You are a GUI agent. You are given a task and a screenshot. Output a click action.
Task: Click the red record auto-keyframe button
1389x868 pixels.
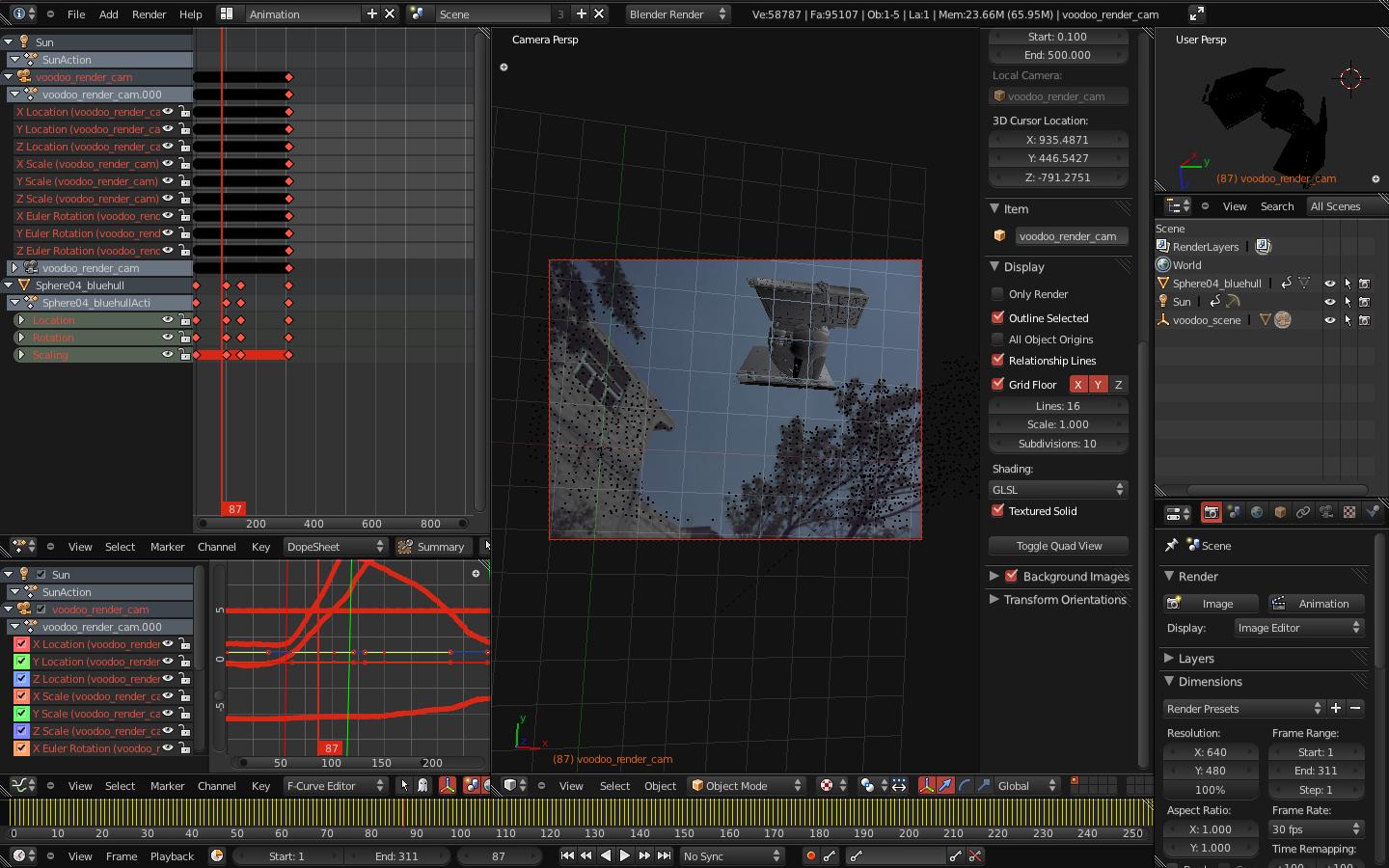[x=810, y=855]
